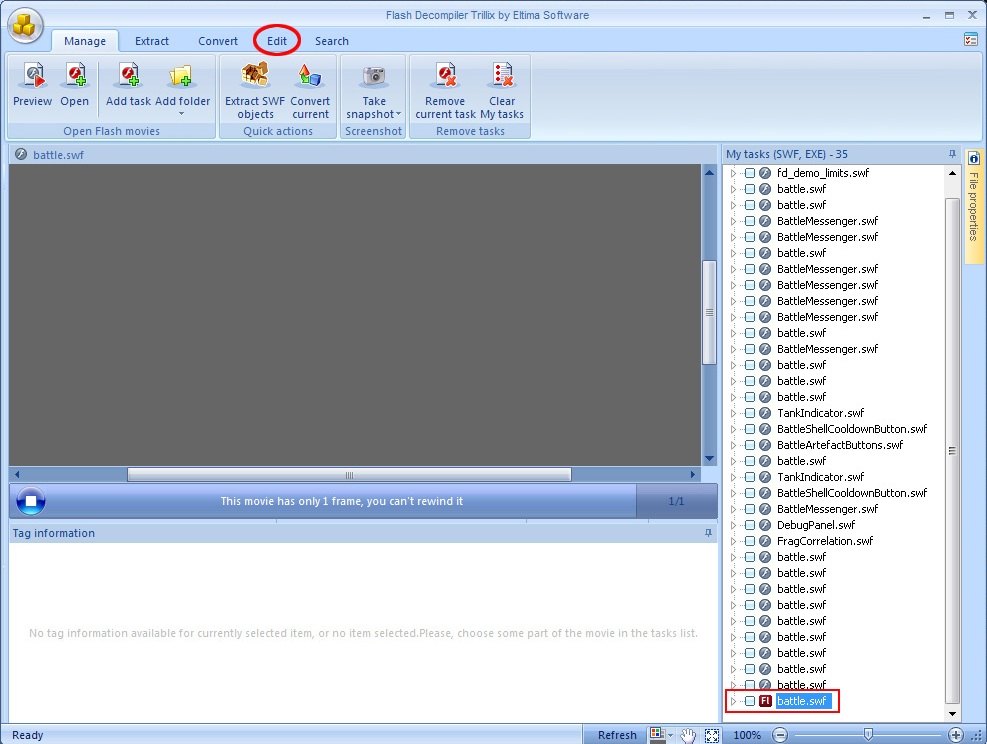
Task: Click the 100% zoom value
Action: [x=747, y=735]
